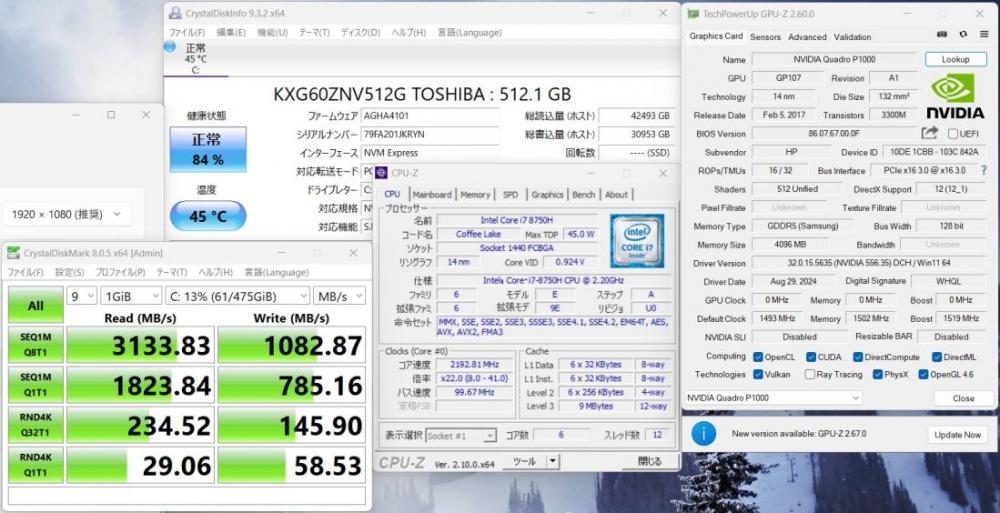Click the 正常 84 % health status button
This screenshot has width=1000, height=513.
(208, 149)
